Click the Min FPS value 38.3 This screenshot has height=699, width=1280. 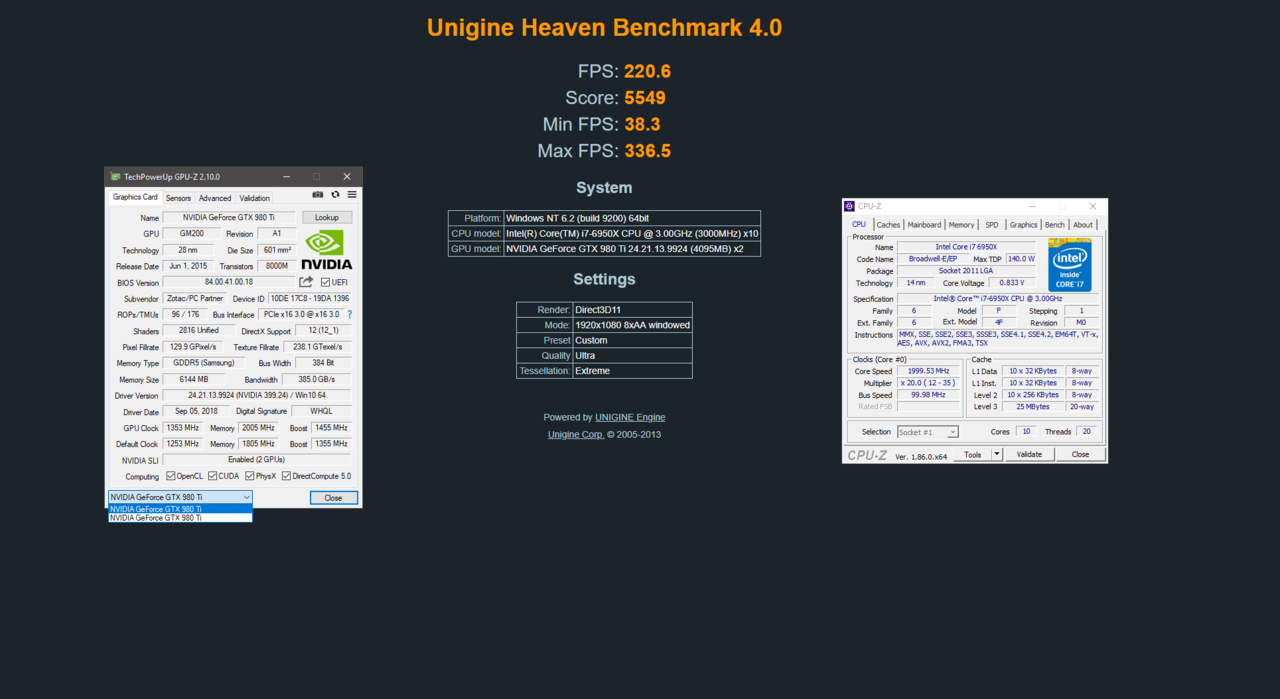pyautogui.click(x=642, y=125)
